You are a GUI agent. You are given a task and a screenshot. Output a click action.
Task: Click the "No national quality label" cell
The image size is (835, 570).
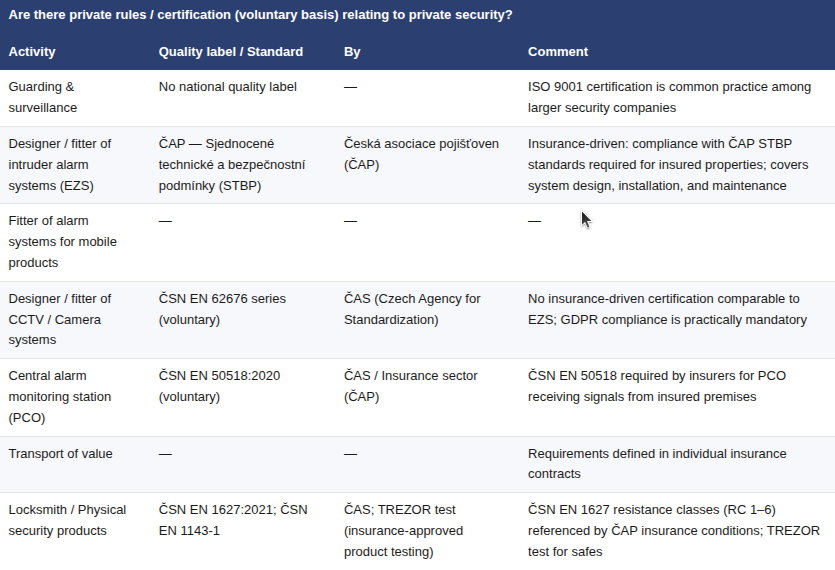pyautogui.click(x=228, y=87)
